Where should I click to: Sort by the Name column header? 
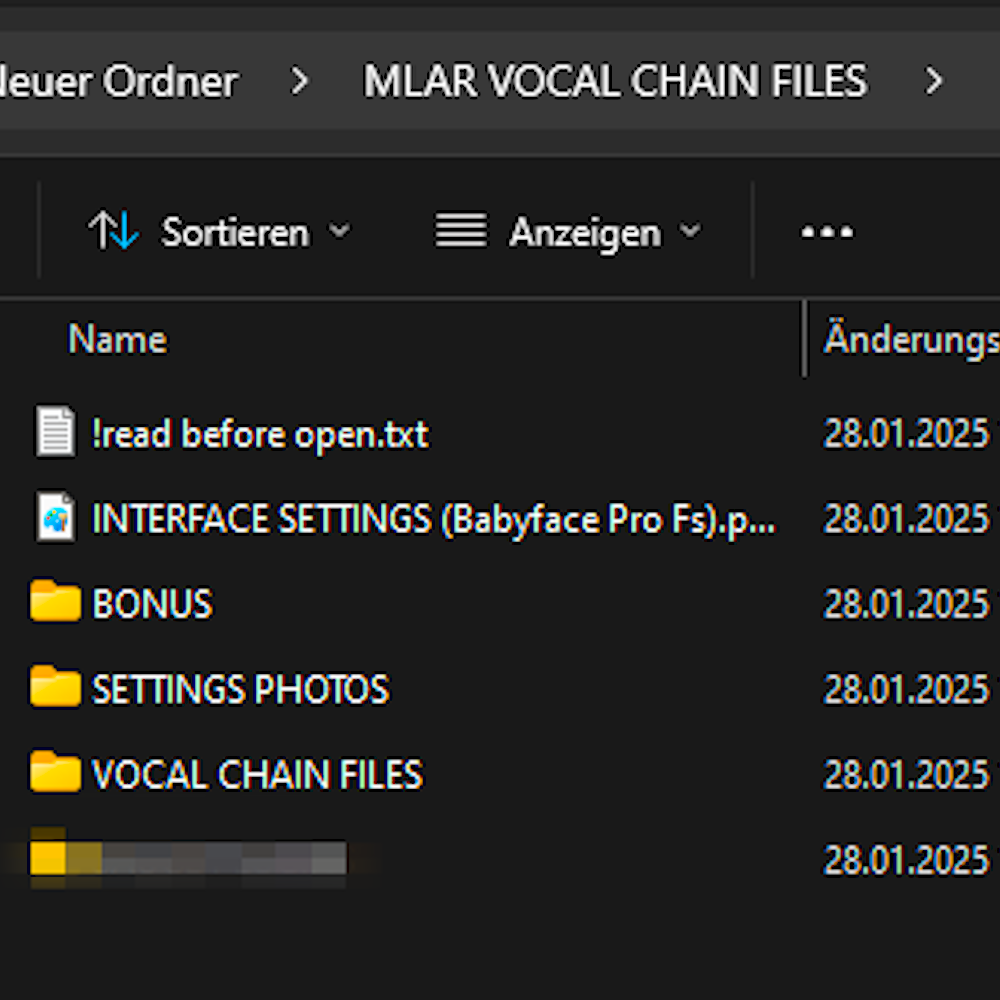point(118,340)
